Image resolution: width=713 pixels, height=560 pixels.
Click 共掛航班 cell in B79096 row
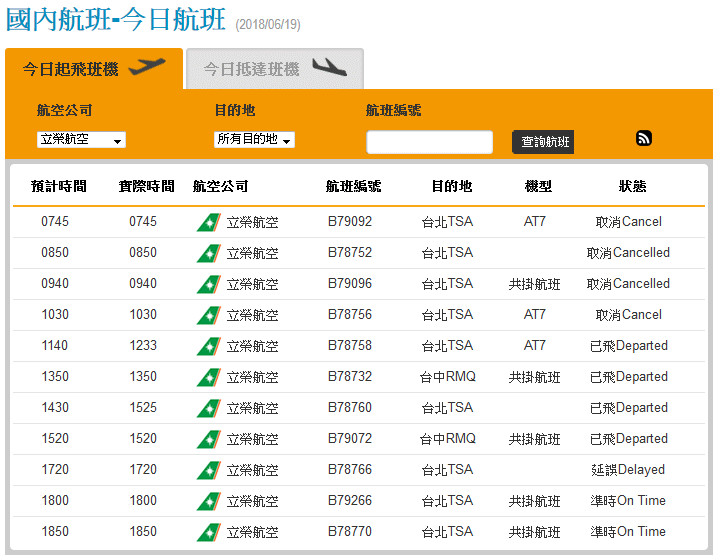click(534, 284)
